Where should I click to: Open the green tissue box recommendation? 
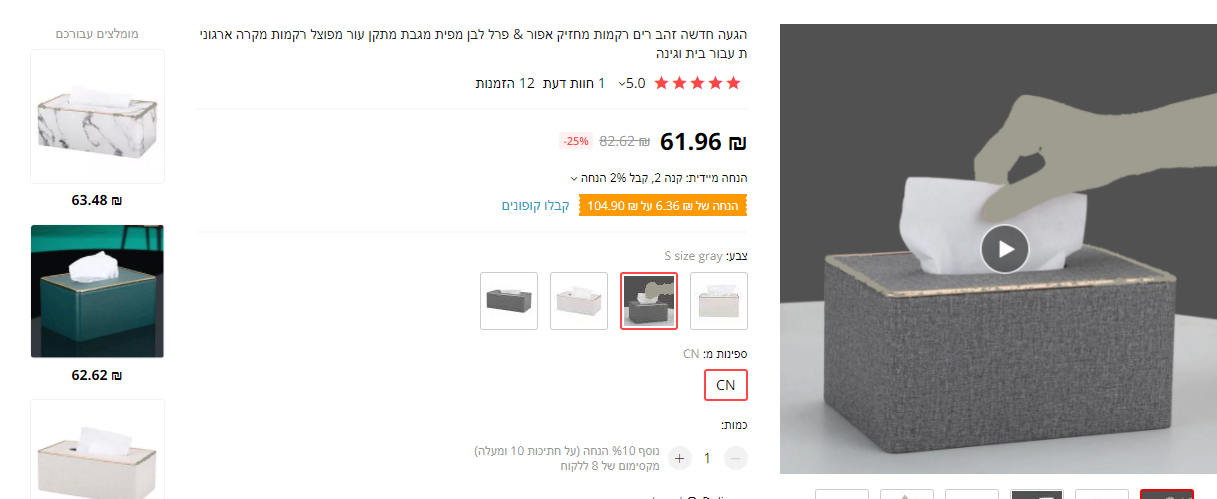click(x=97, y=291)
